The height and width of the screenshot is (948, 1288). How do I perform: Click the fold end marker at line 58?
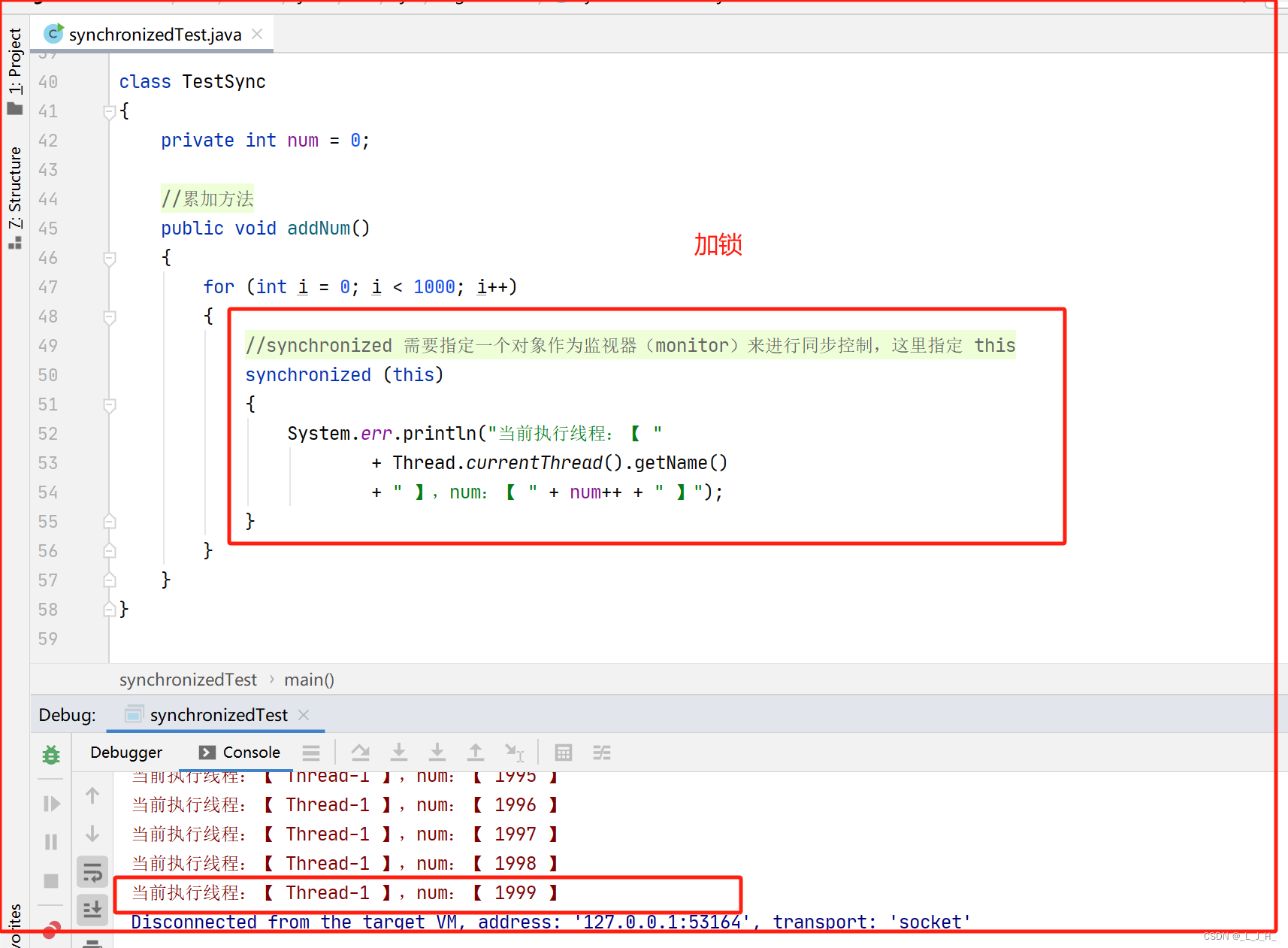click(109, 609)
